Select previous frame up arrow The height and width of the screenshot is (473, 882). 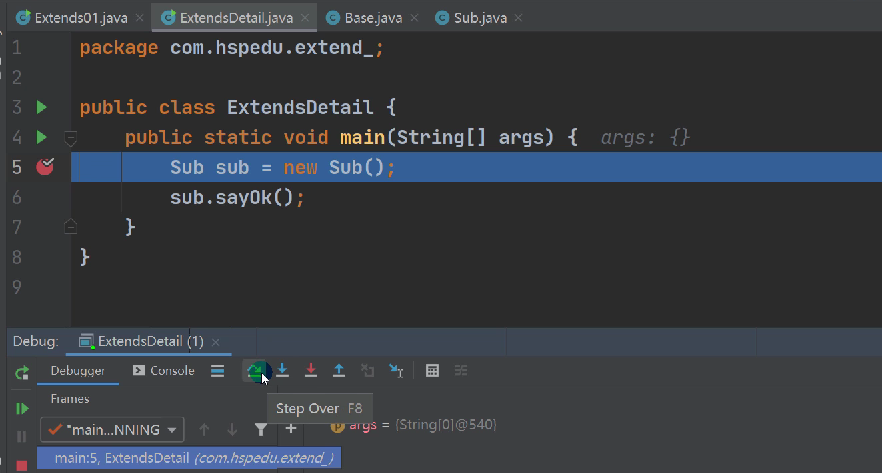click(x=204, y=430)
